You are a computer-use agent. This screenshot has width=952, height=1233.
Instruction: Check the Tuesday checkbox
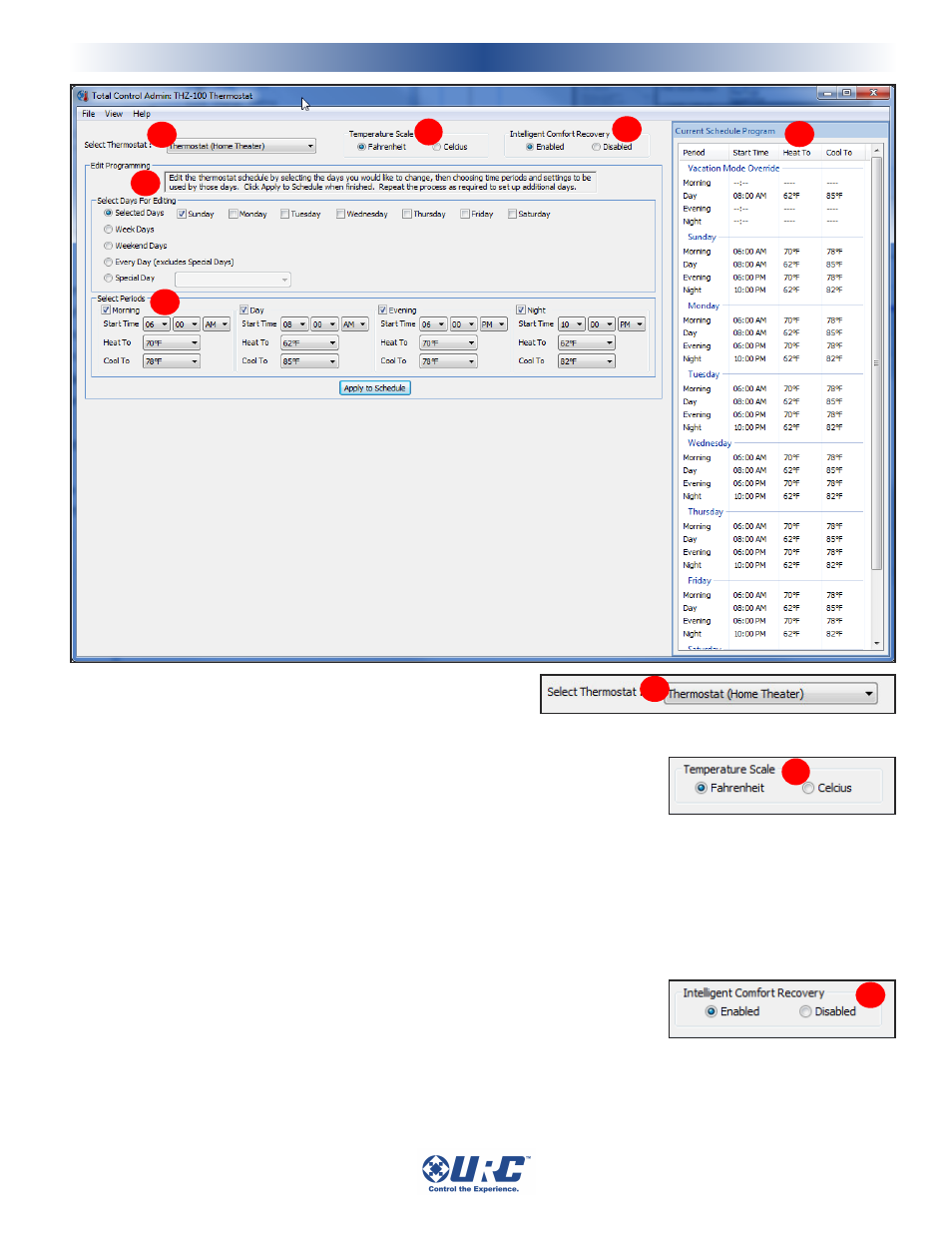pyautogui.click(x=284, y=214)
